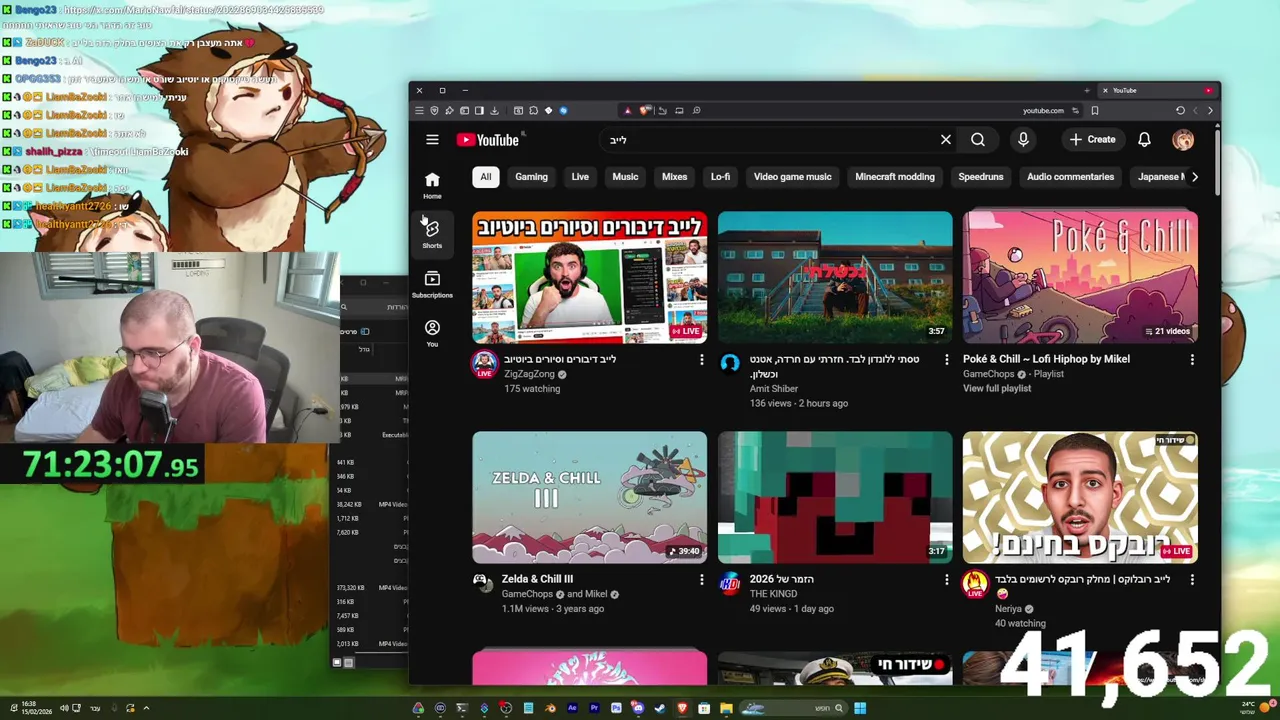The image size is (1280, 720).
Task: Open the Windows Start button
Action: tap(860, 708)
